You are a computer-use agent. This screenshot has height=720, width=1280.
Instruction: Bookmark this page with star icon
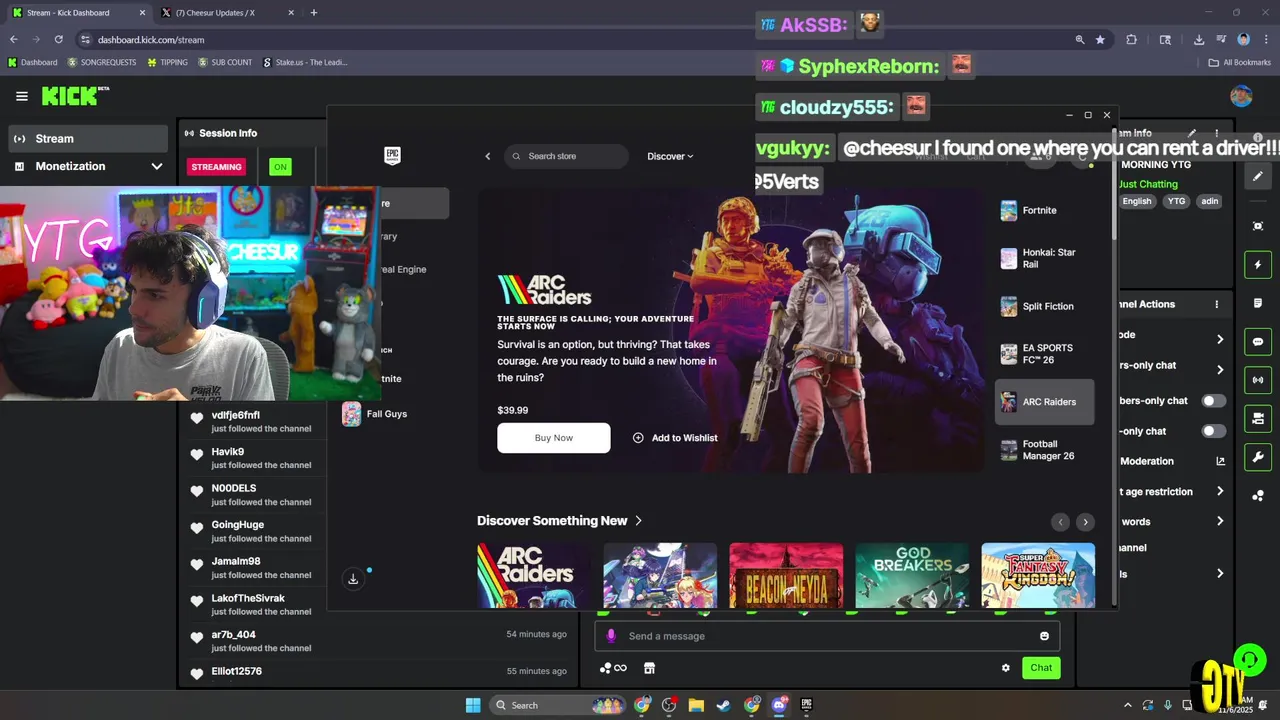tap(1100, 40)
